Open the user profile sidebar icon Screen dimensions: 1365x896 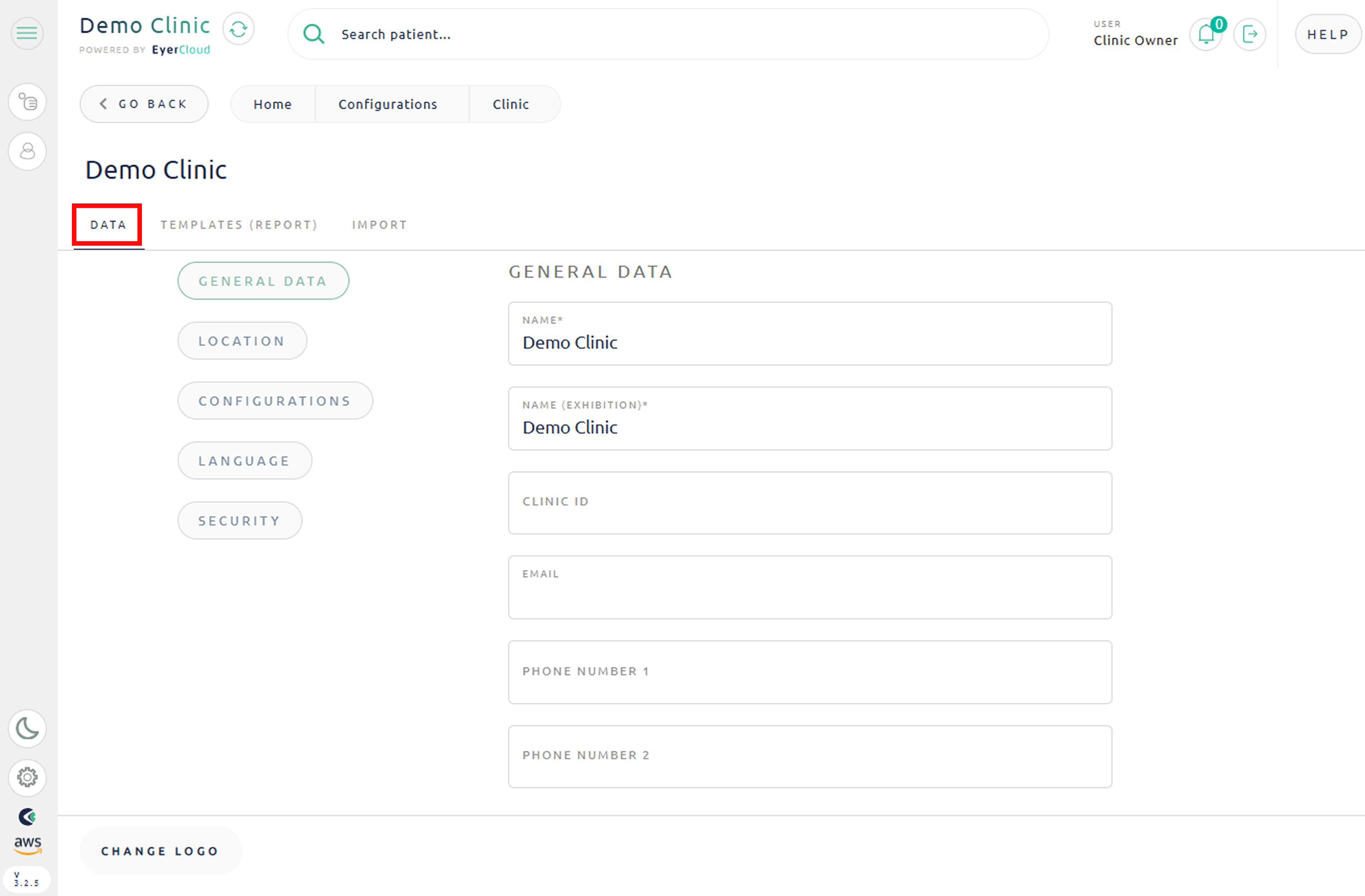tap(27, 152)
